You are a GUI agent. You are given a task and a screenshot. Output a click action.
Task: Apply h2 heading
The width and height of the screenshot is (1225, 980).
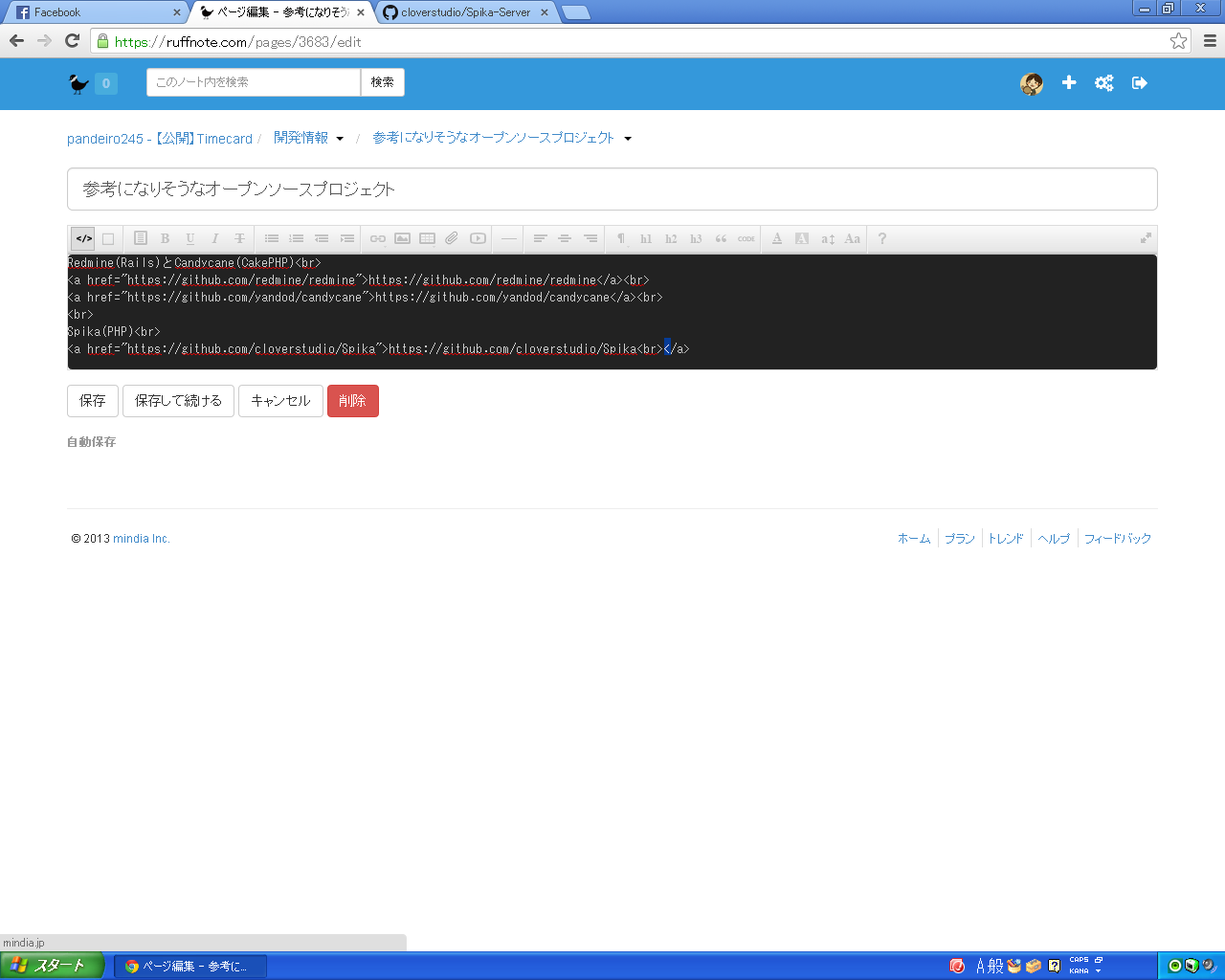(x=671, y=238)
